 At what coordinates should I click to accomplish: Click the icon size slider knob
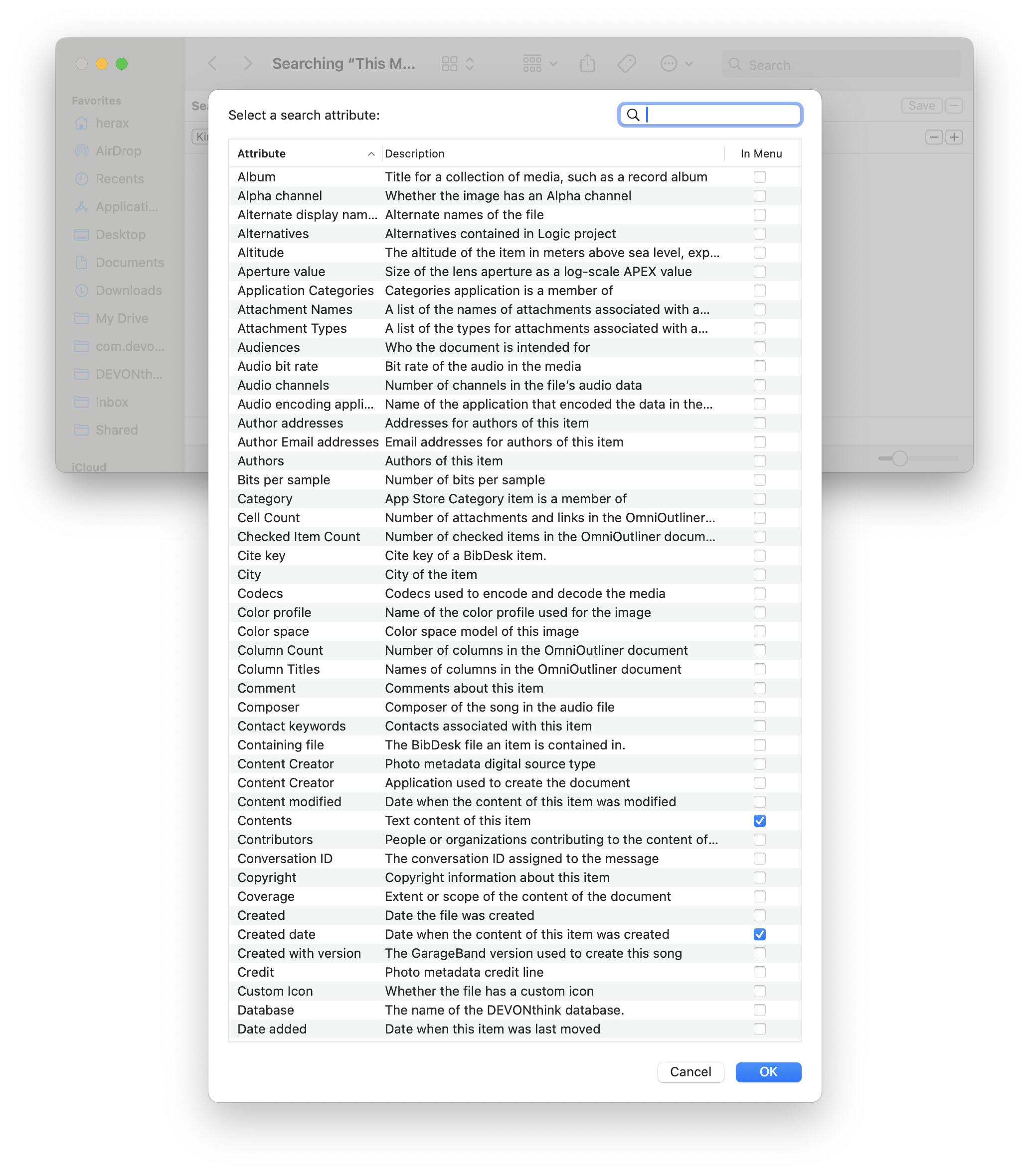(x=899, y=458)
